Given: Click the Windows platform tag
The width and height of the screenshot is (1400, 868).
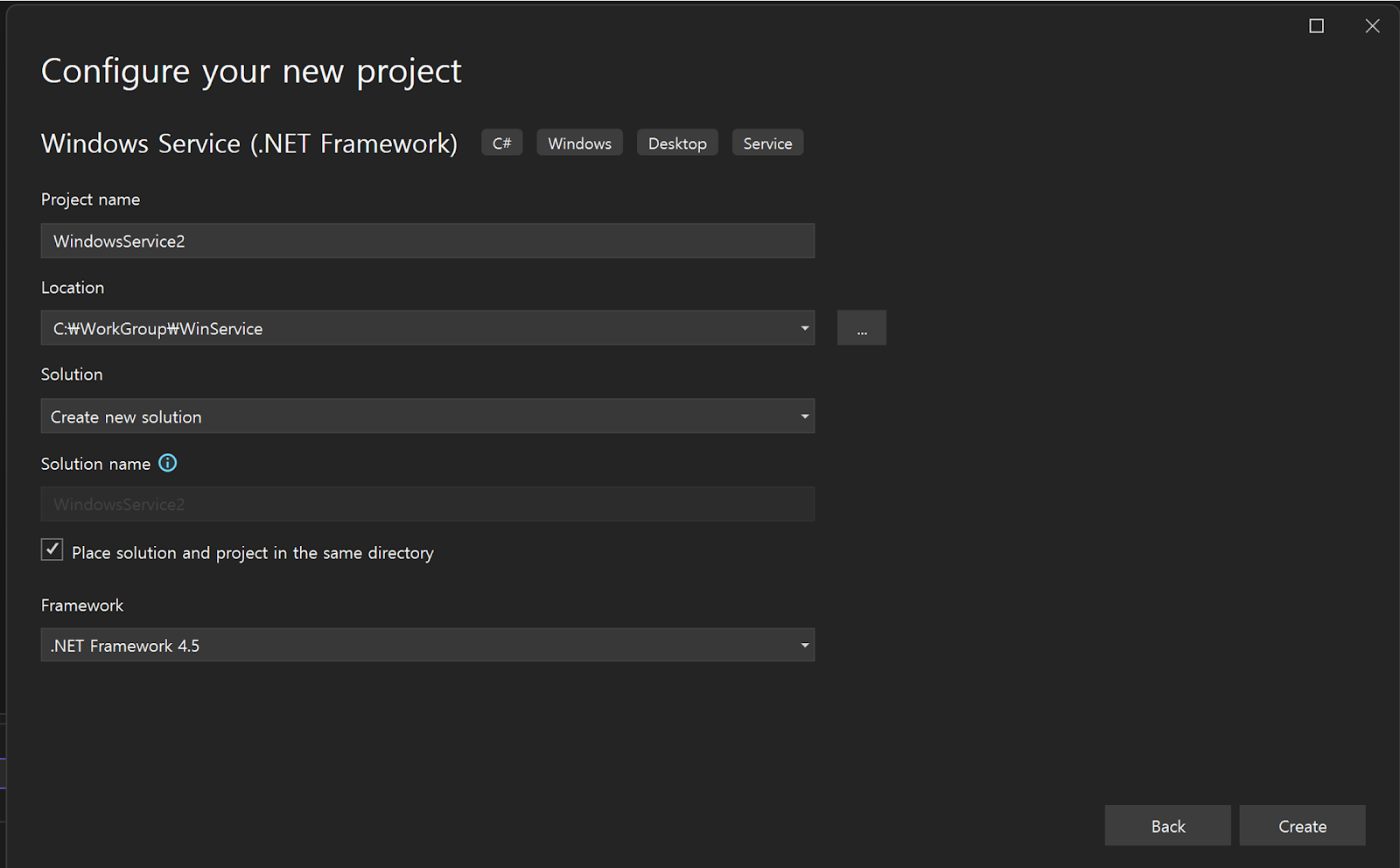Looking at the screenshot, I should point(579,143).
